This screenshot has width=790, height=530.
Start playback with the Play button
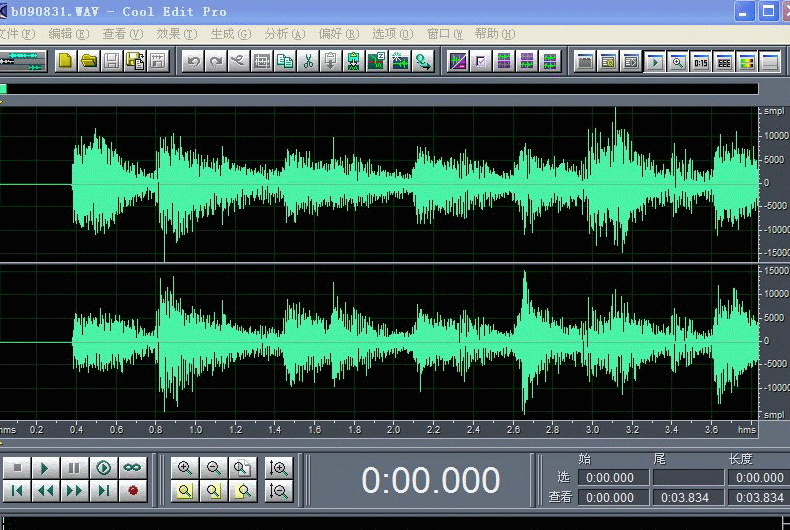coord(45,468)
